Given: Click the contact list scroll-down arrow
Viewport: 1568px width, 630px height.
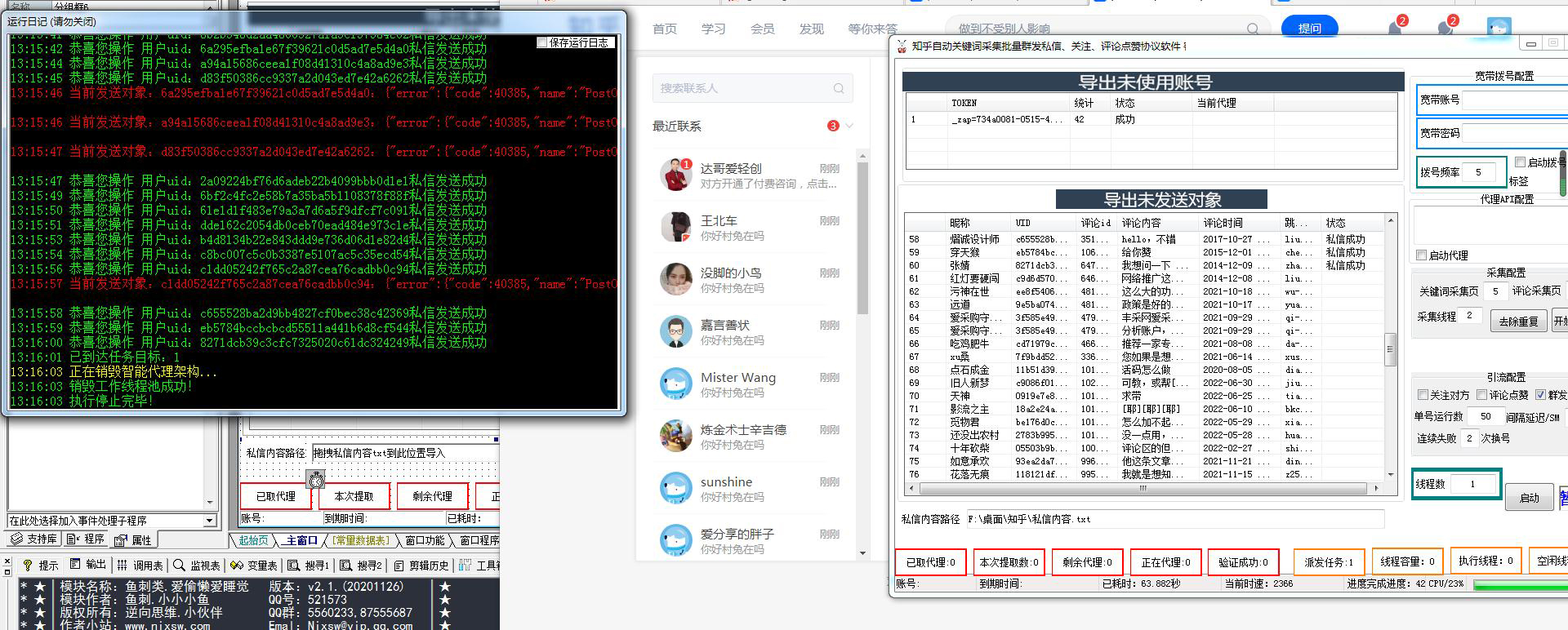Looking at the screenshot, I should [x=863, y=552].
